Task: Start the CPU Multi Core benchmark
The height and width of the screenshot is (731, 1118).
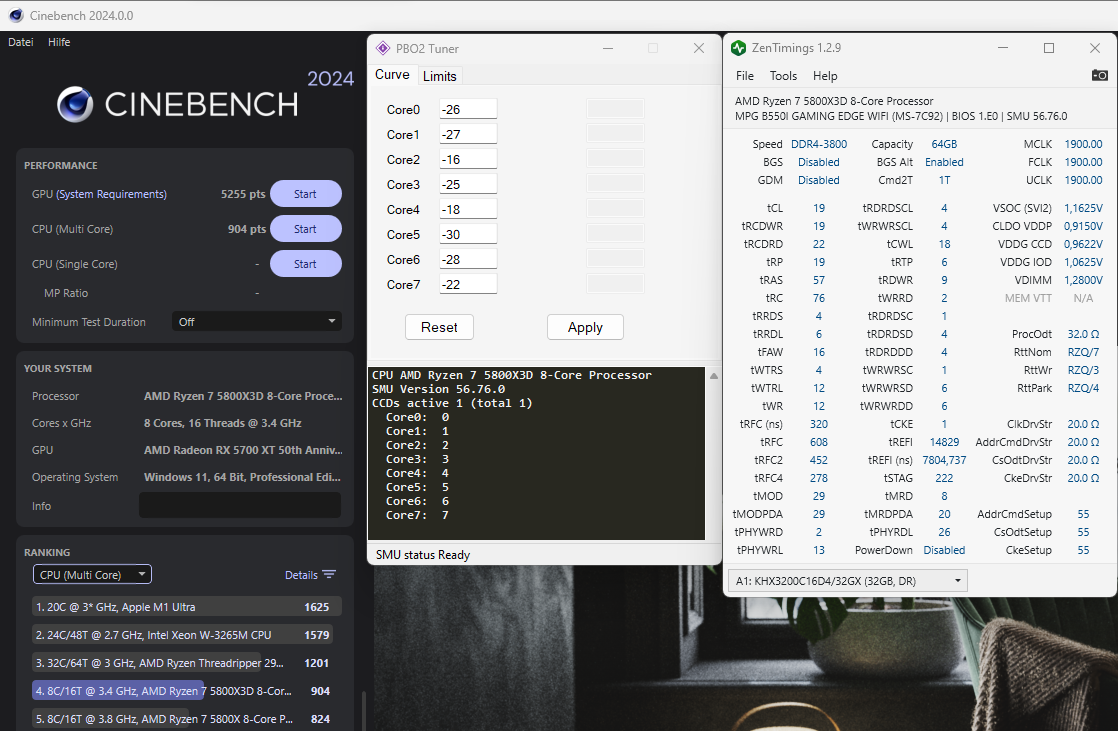Action: point(305,229)
